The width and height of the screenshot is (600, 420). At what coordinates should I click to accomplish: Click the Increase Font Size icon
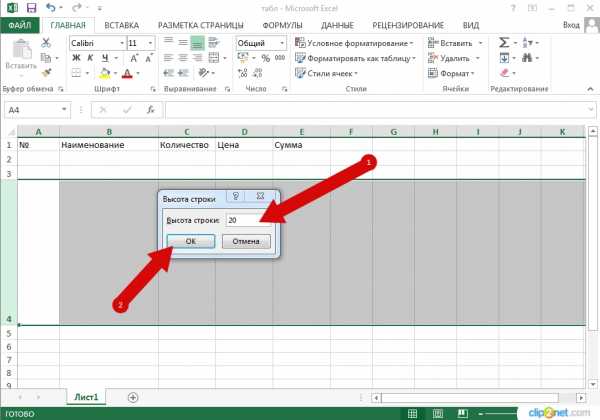[134, 58]
